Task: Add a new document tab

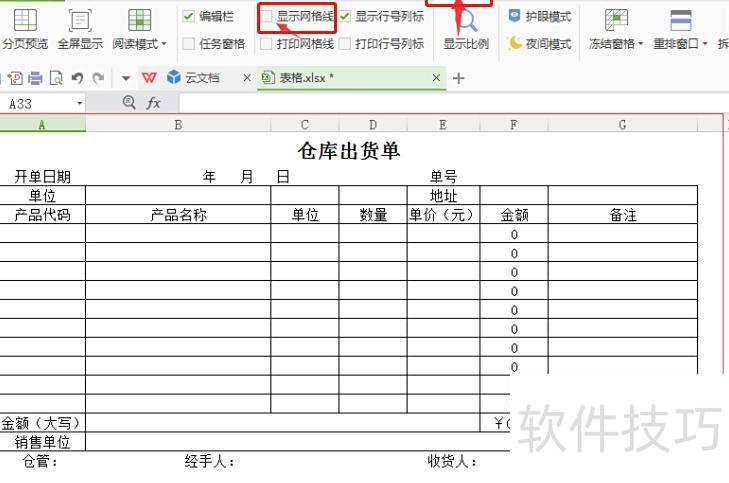Action: click(458, 78)
